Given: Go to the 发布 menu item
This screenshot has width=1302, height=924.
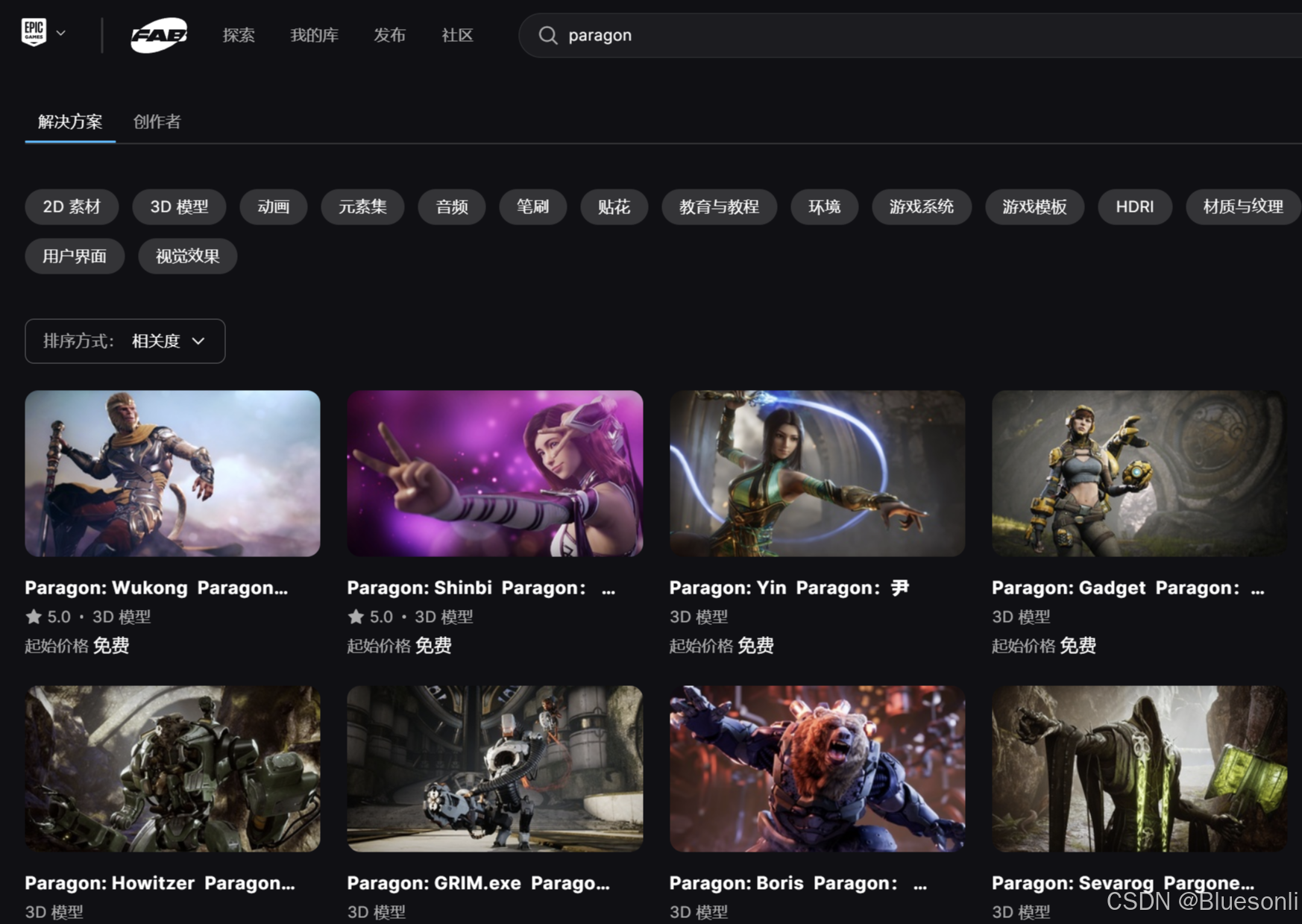Looking at the screenshot, I should [x=389, y=35].
